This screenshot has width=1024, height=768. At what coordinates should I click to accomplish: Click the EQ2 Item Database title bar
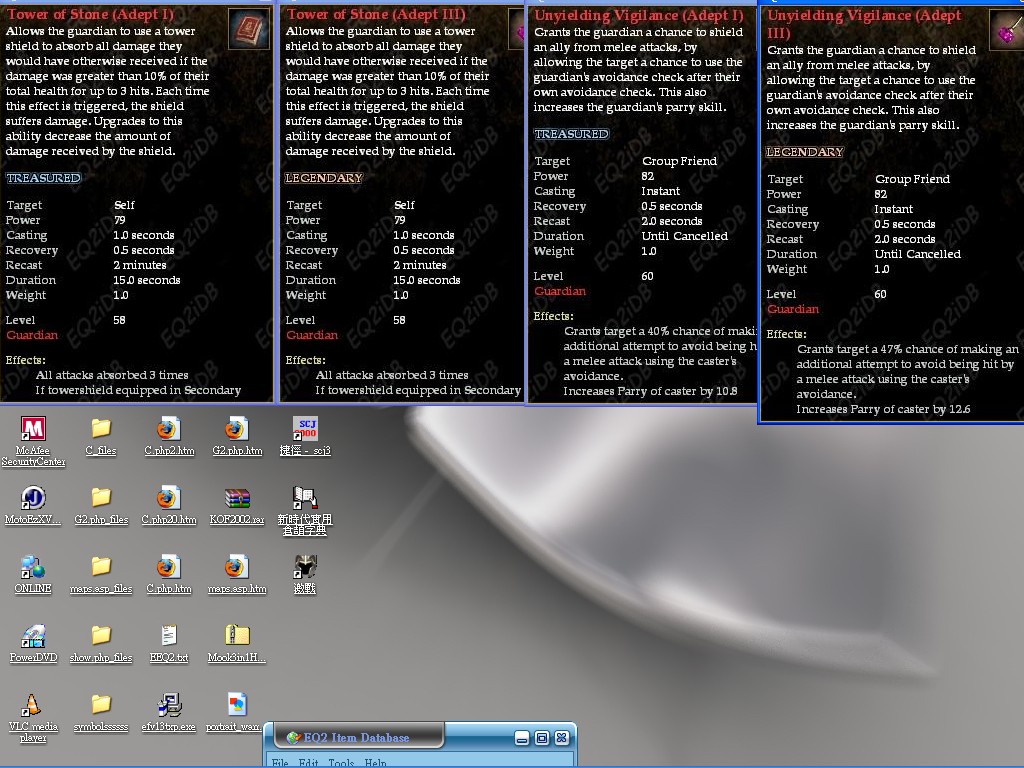point(400,738)
